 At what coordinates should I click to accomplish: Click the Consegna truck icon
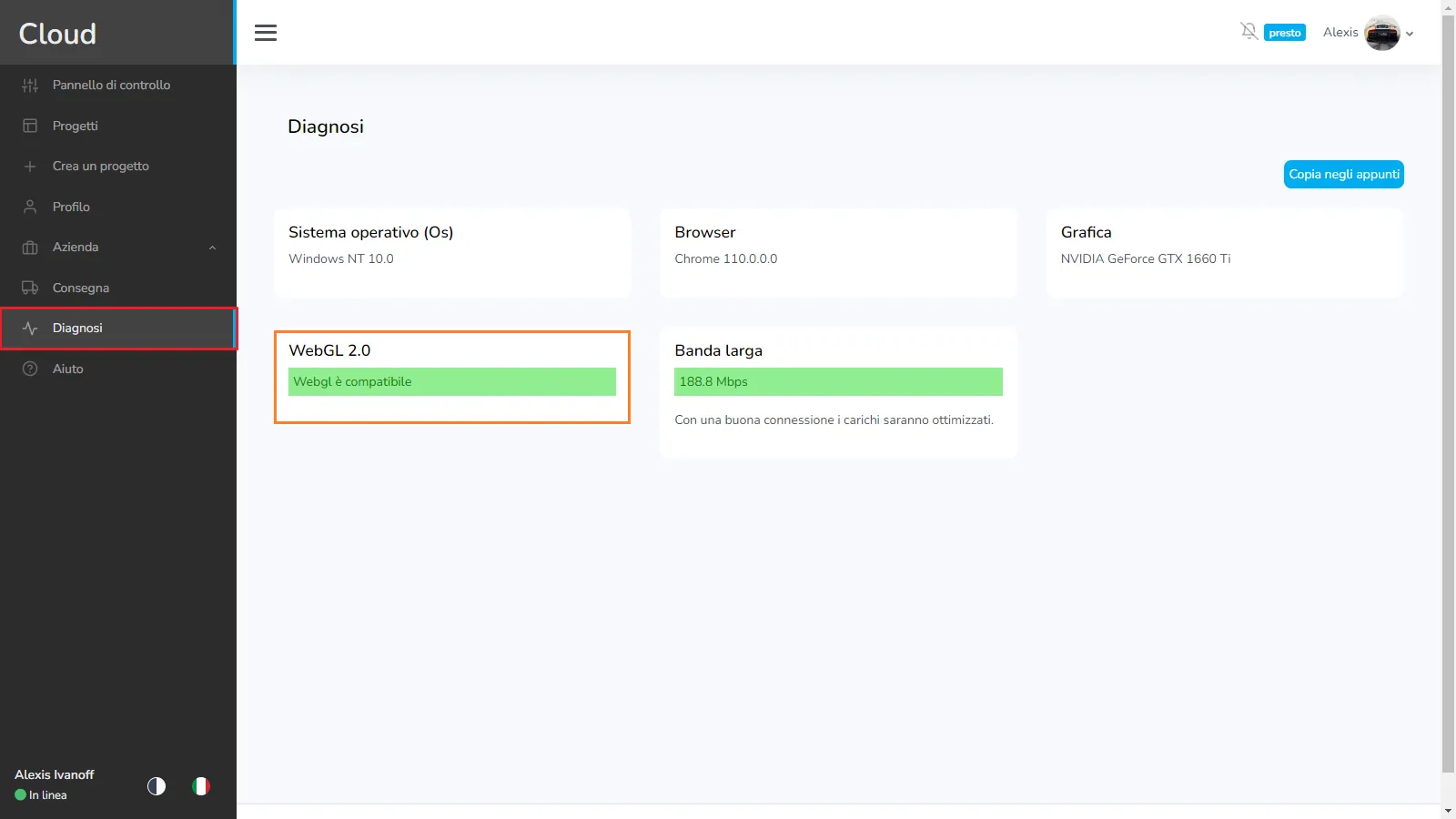click(30, 288)
